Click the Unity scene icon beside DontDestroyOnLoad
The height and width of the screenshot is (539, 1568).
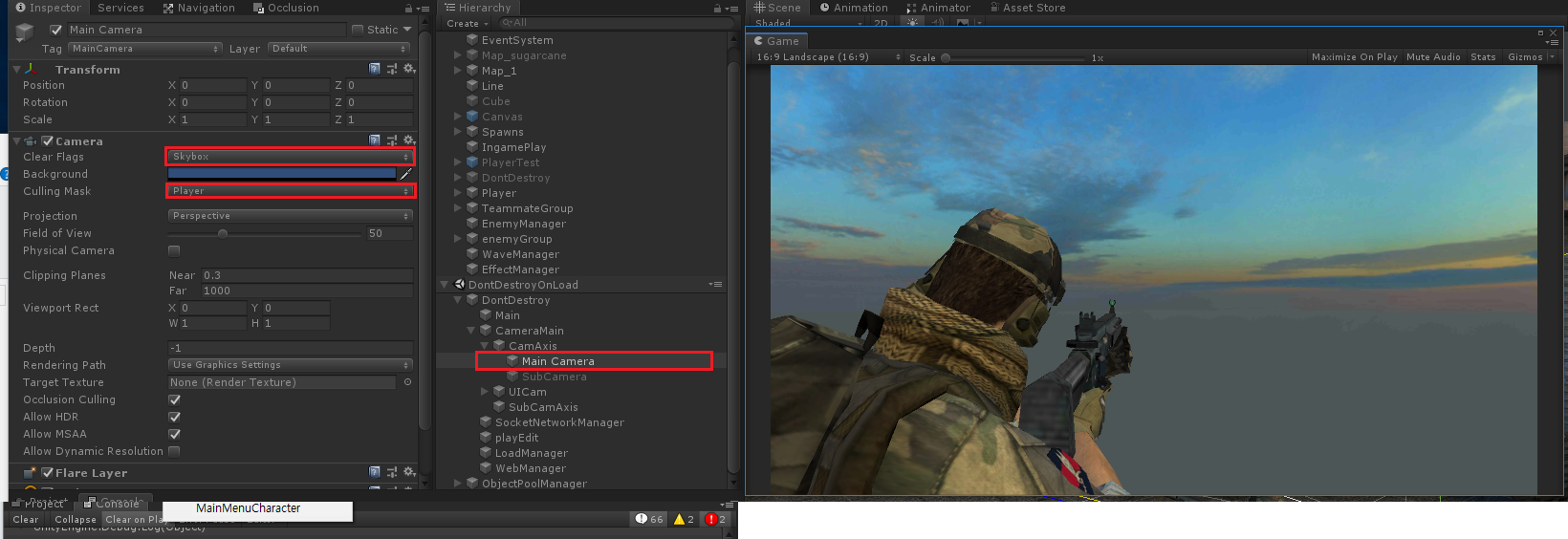tap(460, 285)
